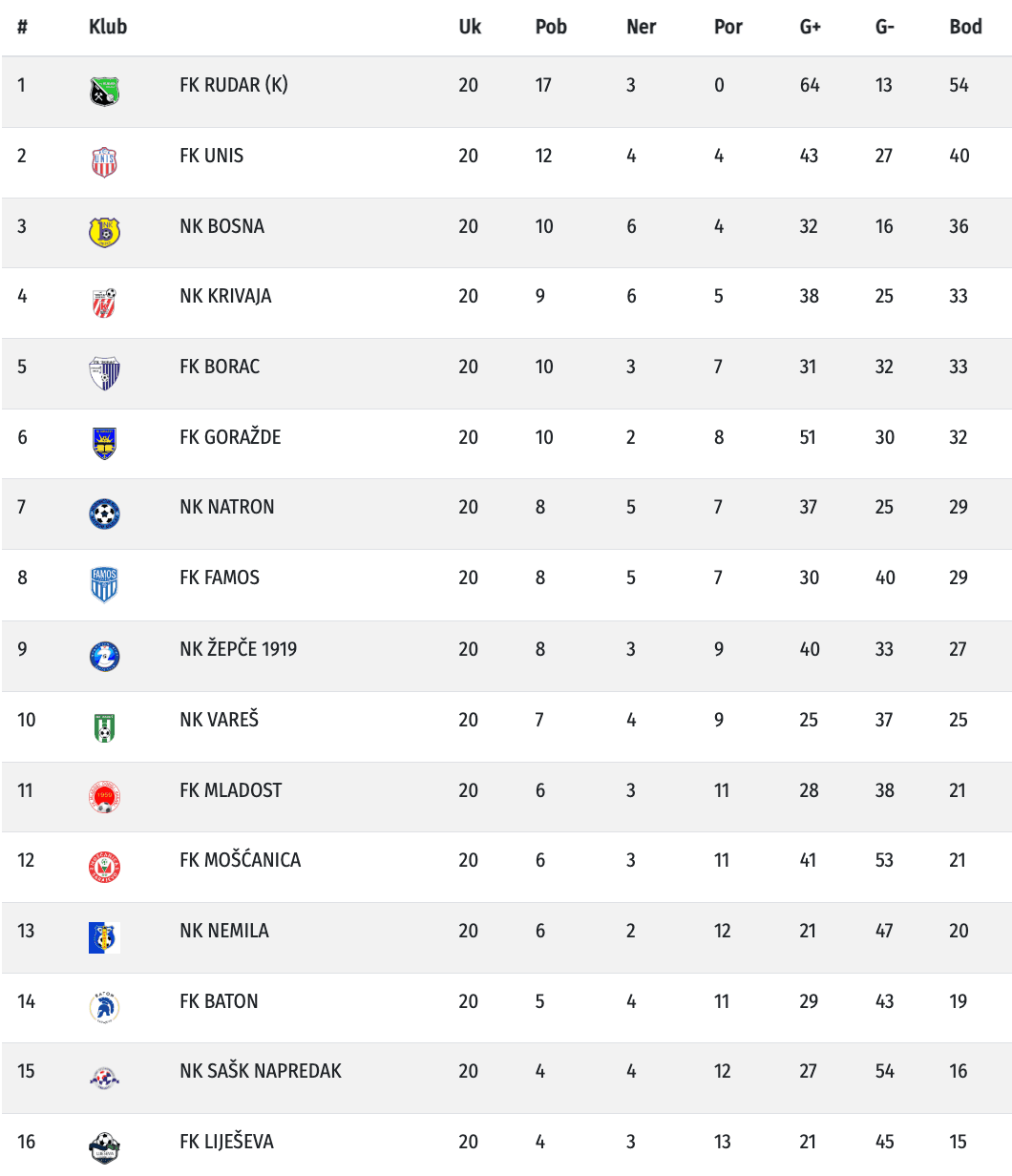Click the NK Žepče 1919 logo

coord(104,656)
